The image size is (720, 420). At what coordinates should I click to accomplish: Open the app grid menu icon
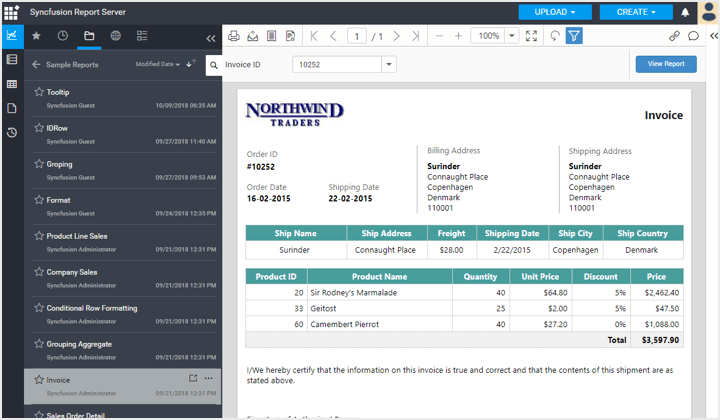coord(11,12)
